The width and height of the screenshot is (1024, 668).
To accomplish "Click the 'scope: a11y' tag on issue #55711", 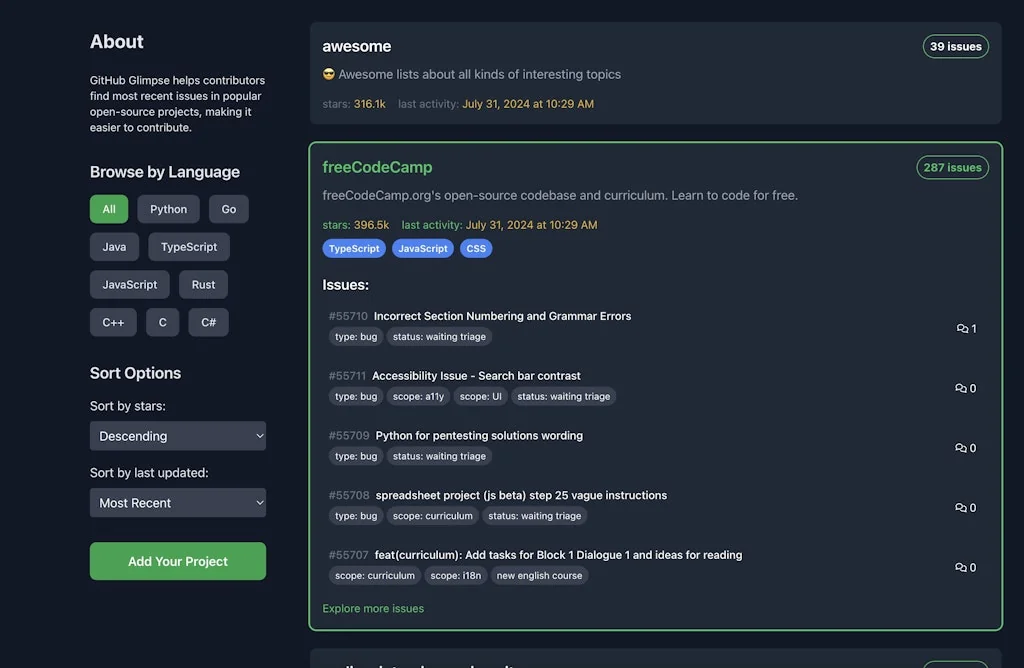I will click(x=418, y=396).
